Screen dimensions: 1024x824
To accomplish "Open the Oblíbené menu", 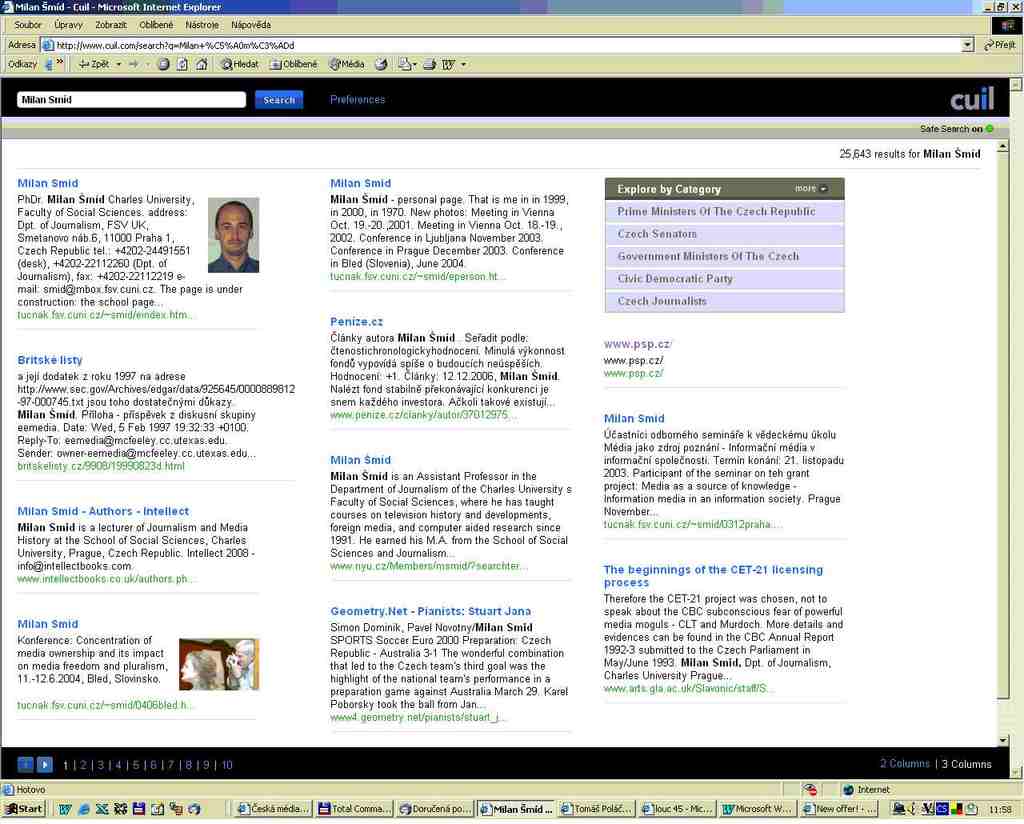I will coord(156,25).
